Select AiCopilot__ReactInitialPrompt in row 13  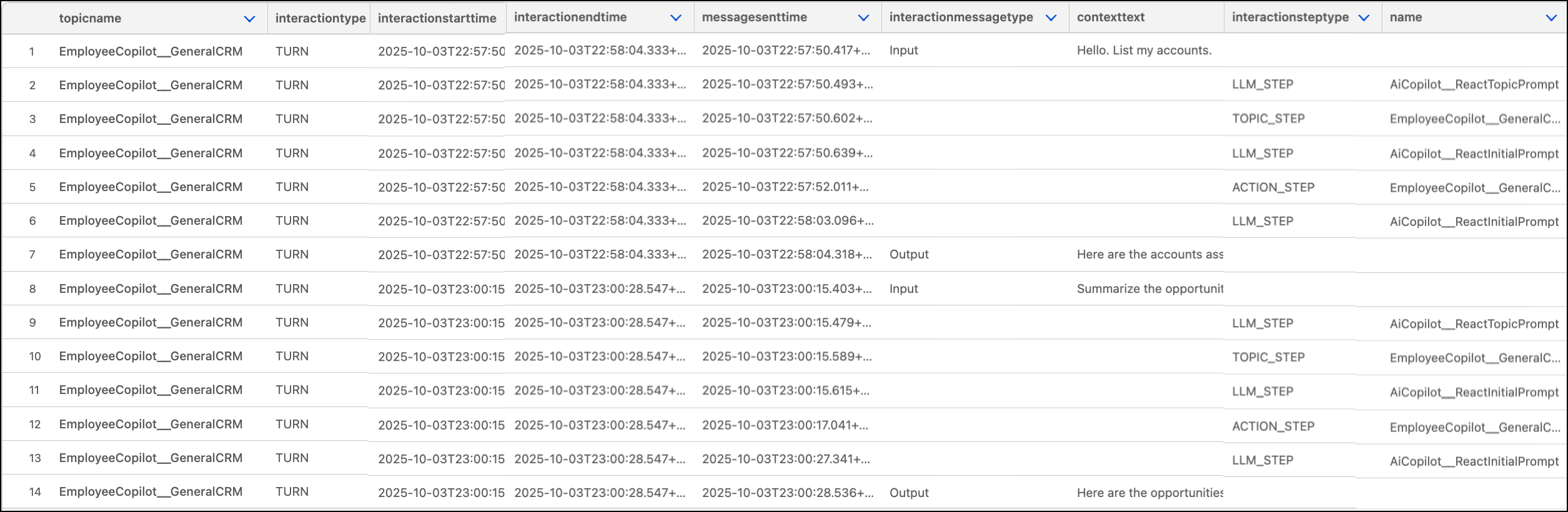tap(1474, 461)
